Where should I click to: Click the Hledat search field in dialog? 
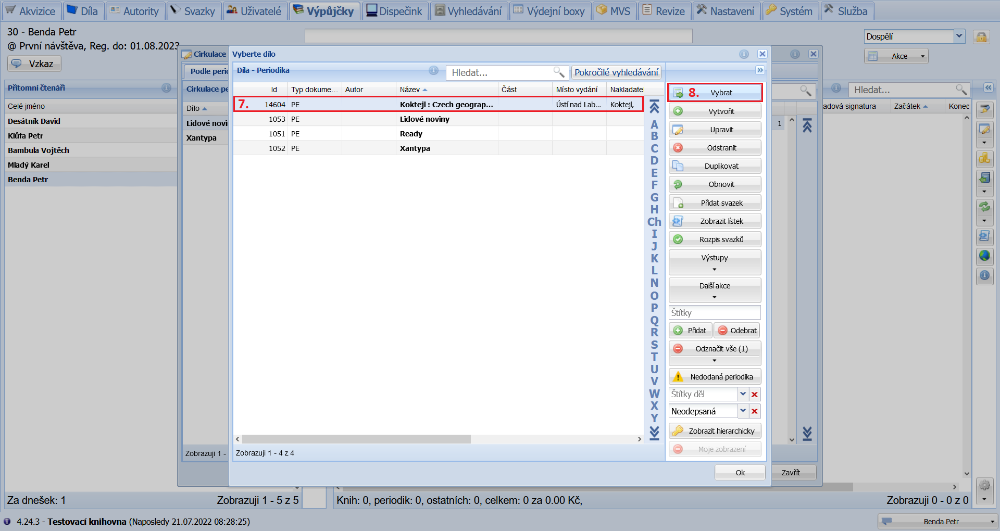click(x=500, y=73)
